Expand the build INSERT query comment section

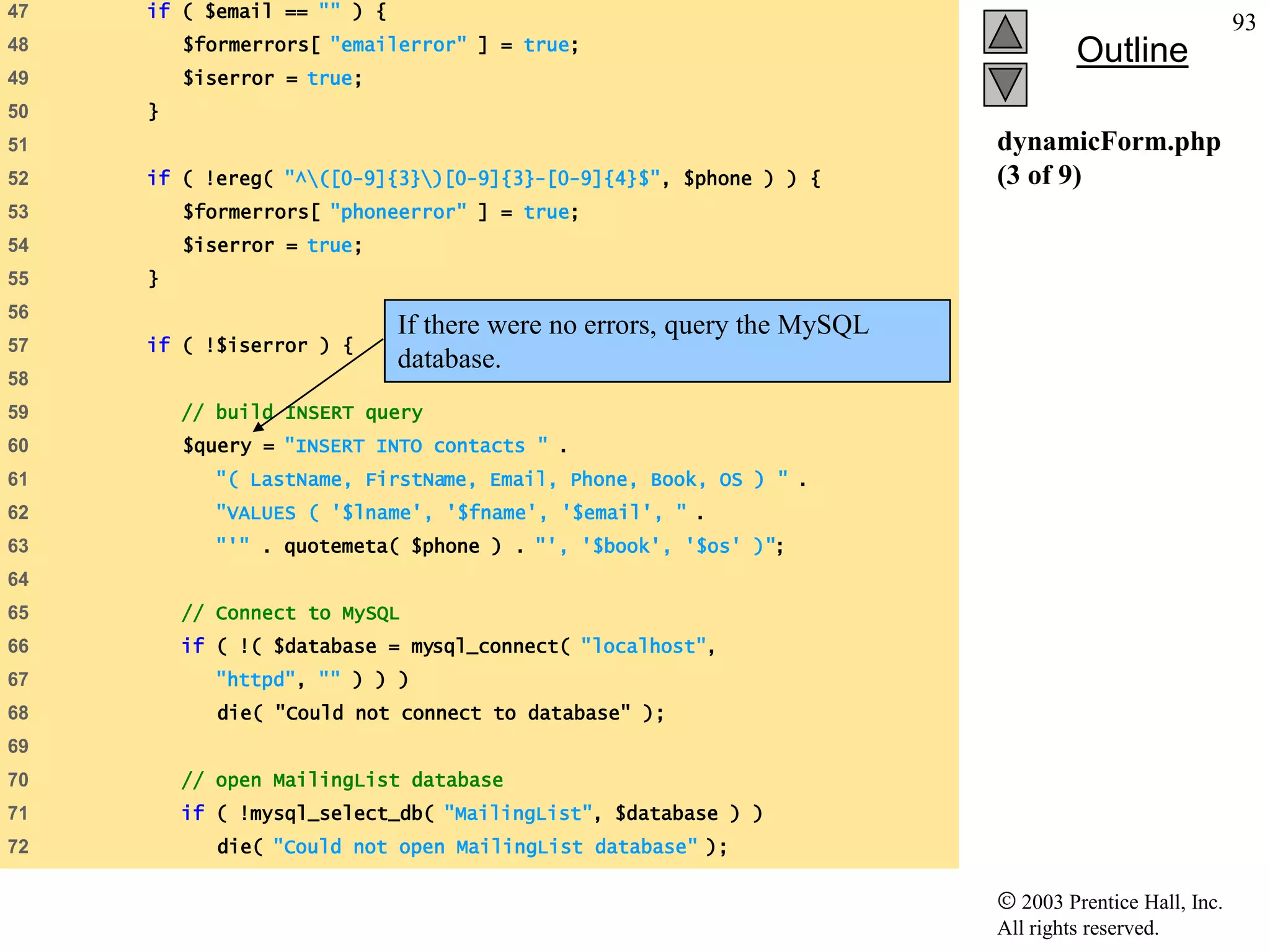tap(301, 412)
